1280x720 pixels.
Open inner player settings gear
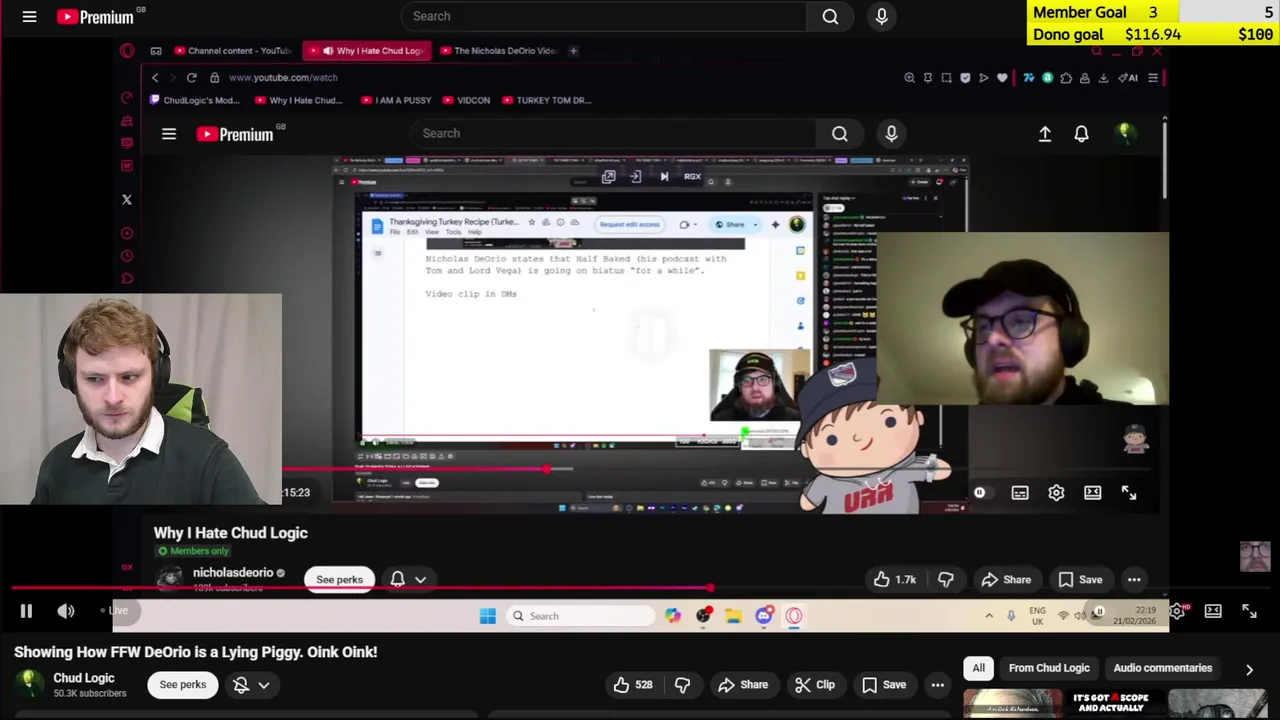[1056, 493]
